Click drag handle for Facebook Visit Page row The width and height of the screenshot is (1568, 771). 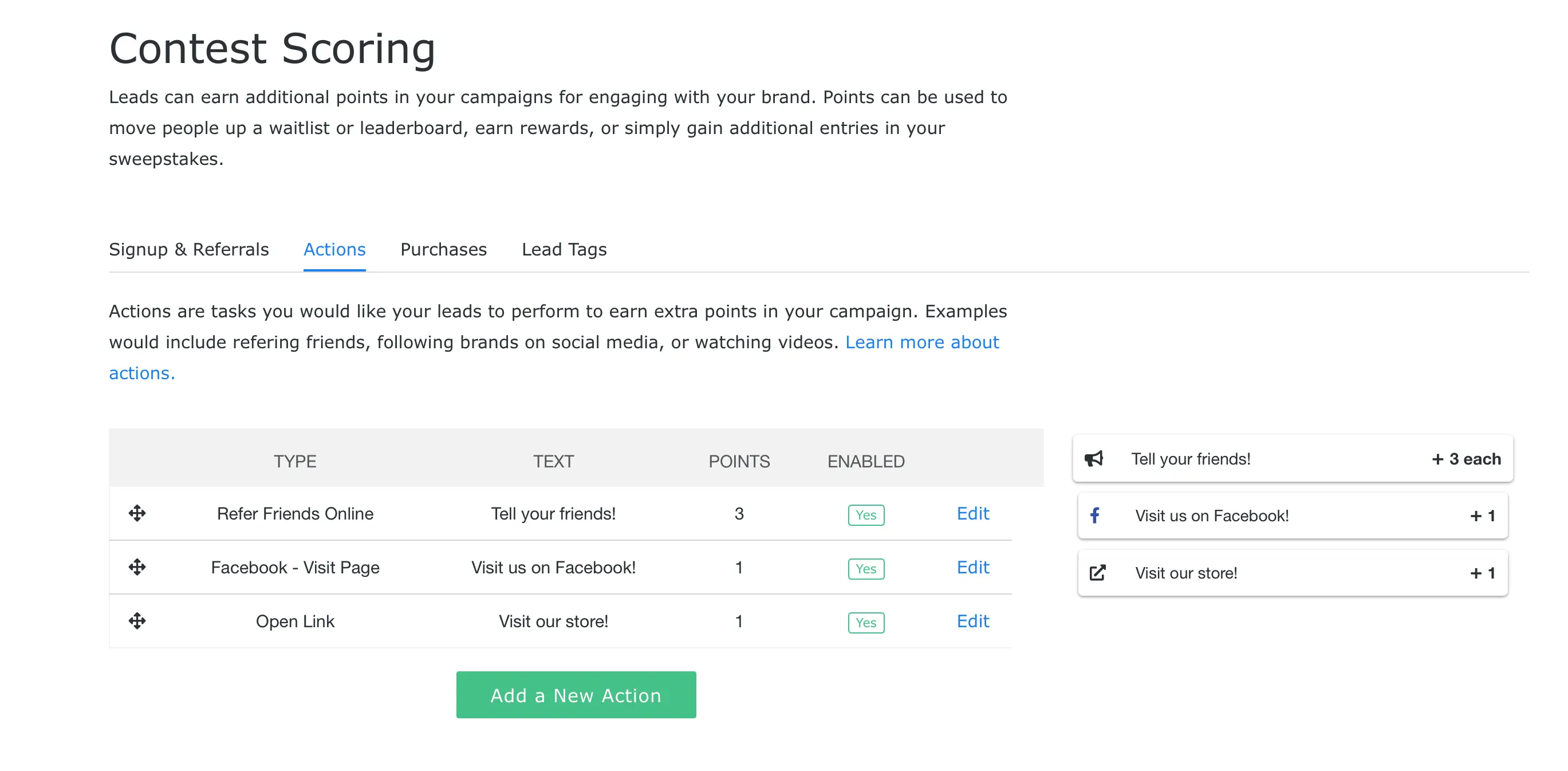pyautogui.click(x=137, y=567)
